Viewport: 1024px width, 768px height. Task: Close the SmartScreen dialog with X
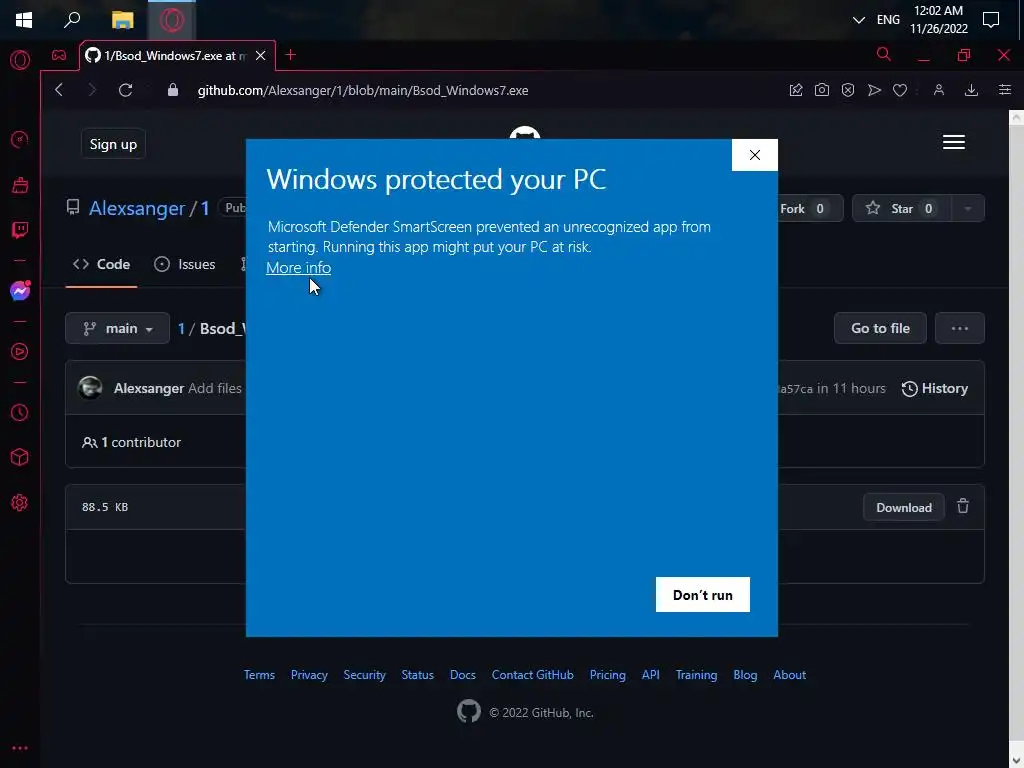click(754, 155)
